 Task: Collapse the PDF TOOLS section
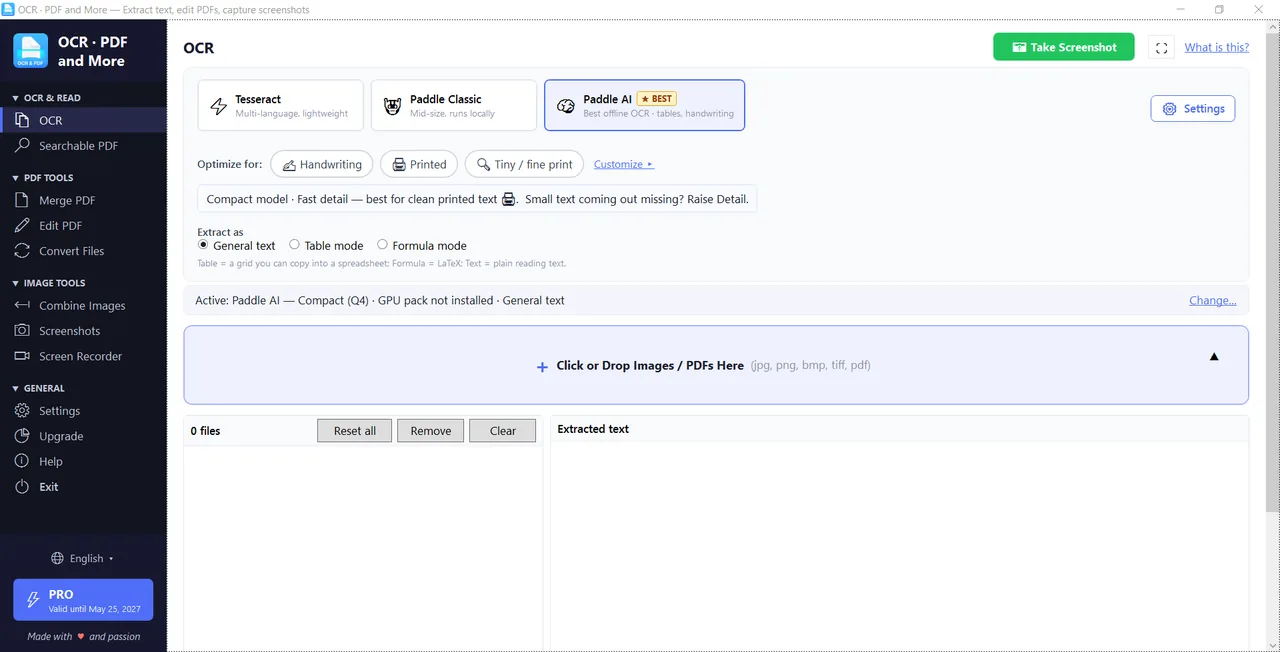[x=42, y=178]
